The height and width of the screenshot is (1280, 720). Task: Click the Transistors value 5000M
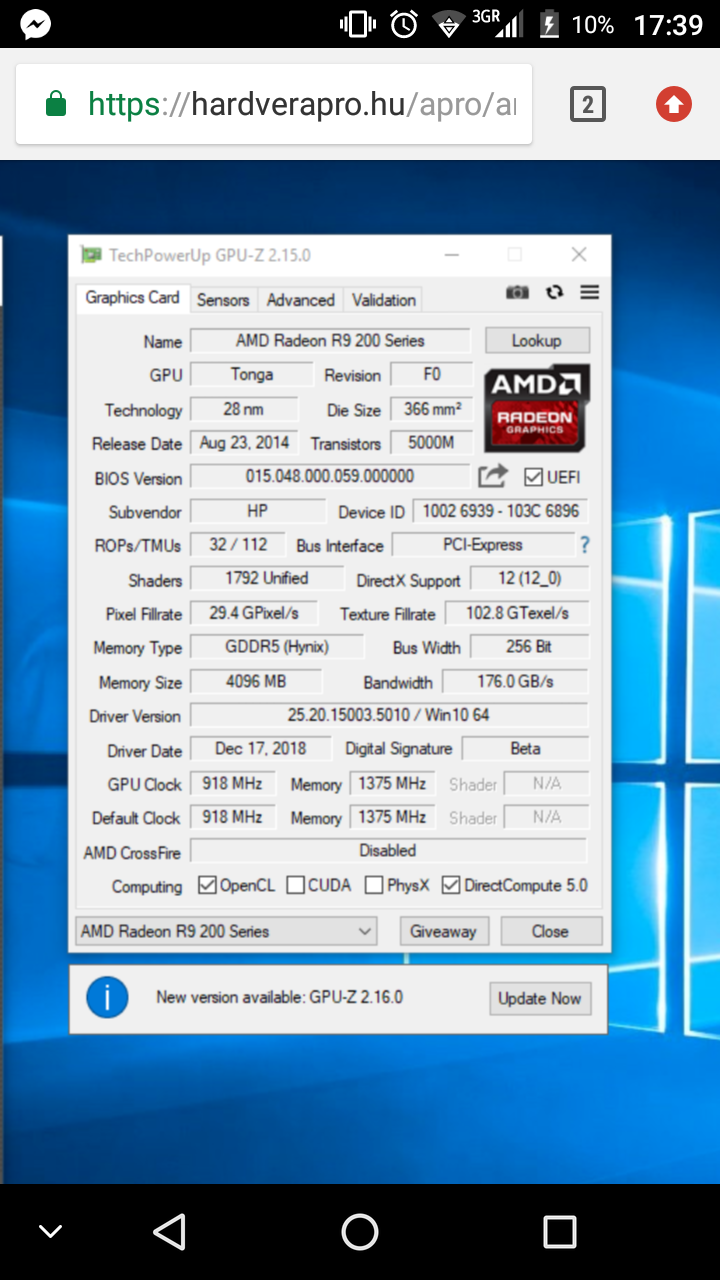(432, 443)
